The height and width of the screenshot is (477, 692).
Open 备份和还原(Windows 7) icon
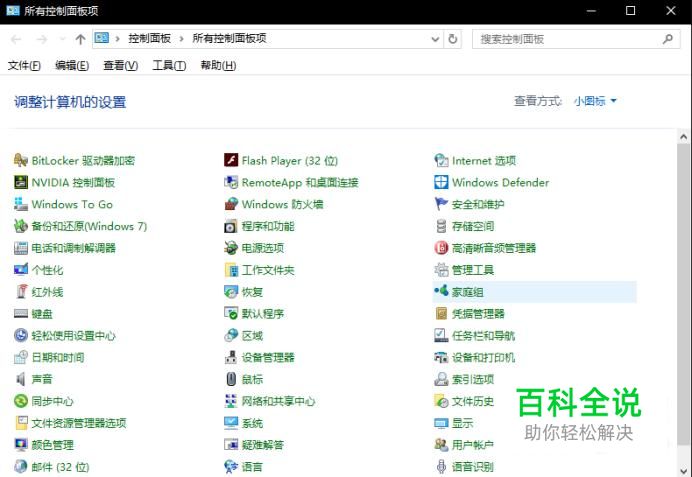(21, 226)
